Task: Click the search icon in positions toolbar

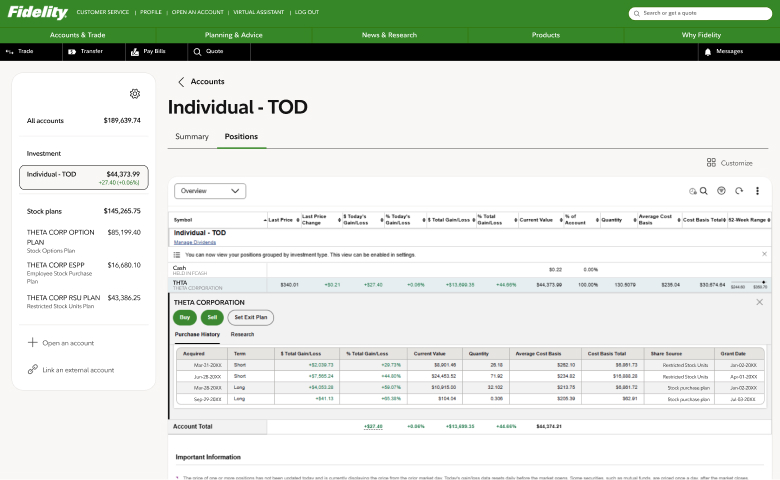Action: [x=703, y=191]
